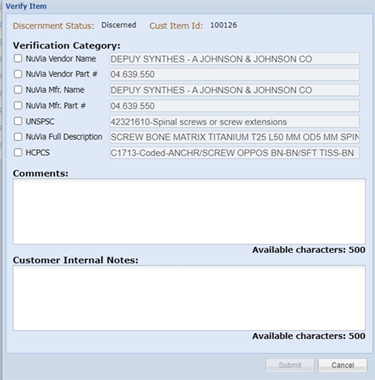Click the UNSPSC Spinal screws field
Image resolution: width=375 pixels, height=380 pixels.
(234, 122)
